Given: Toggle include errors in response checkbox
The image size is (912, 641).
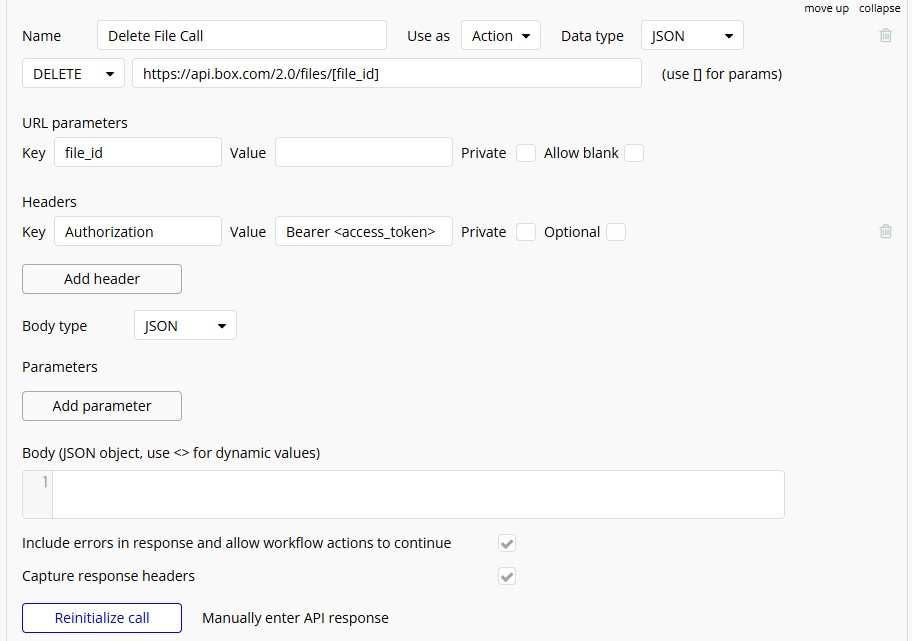Looking at the screenshot, I should pyautogui.click(x=507, y=543).
